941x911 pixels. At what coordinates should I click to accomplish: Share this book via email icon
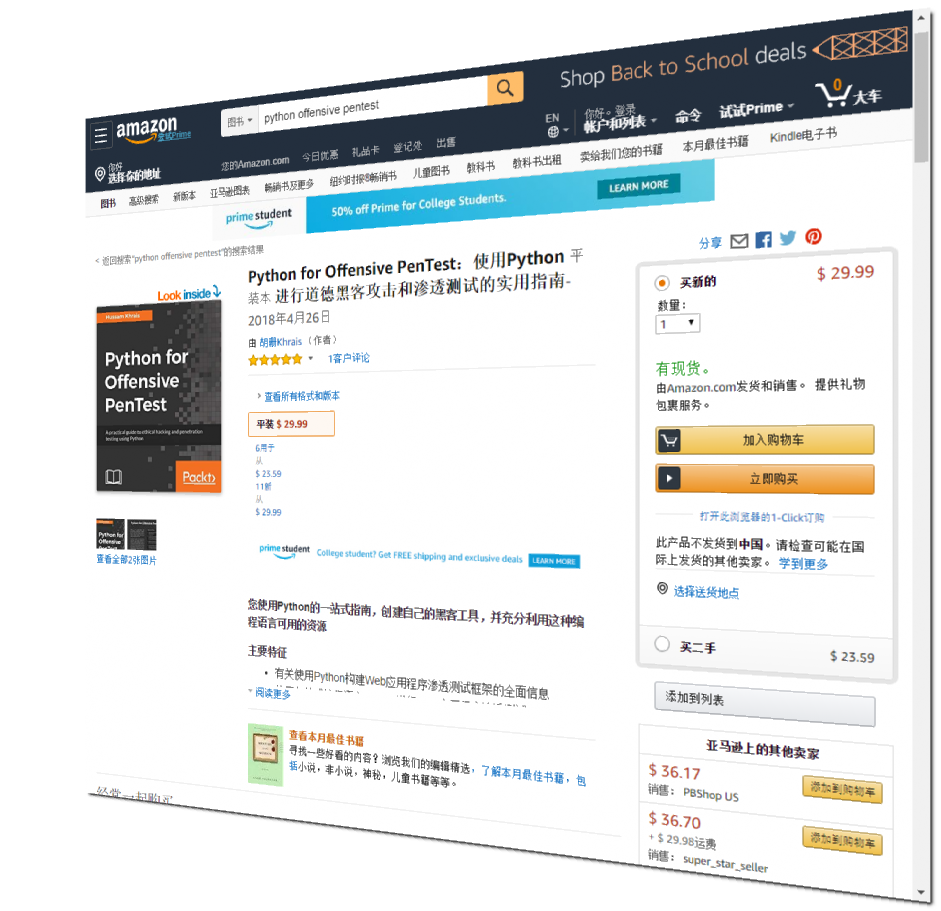739,241
